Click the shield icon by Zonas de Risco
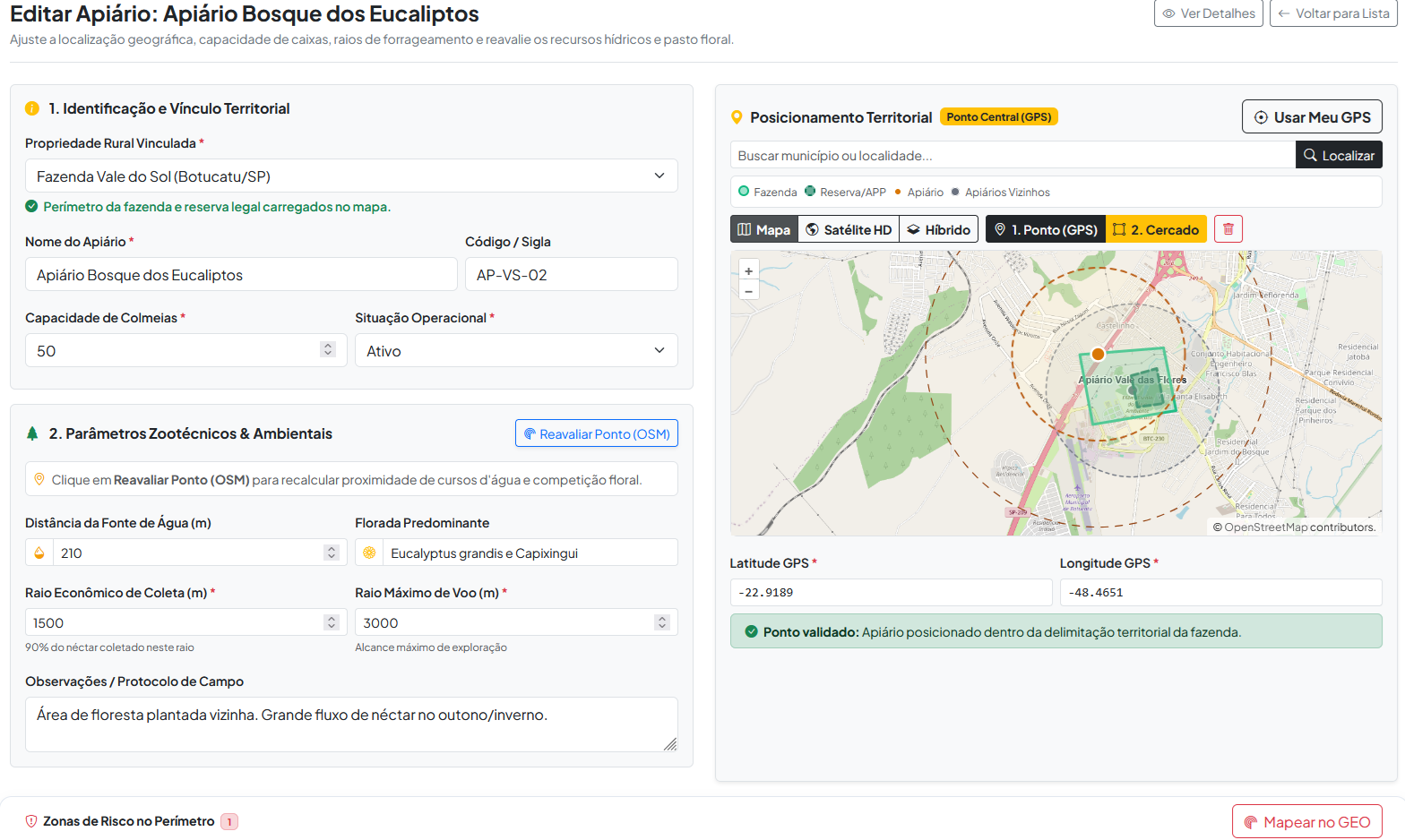 [31, 821]
